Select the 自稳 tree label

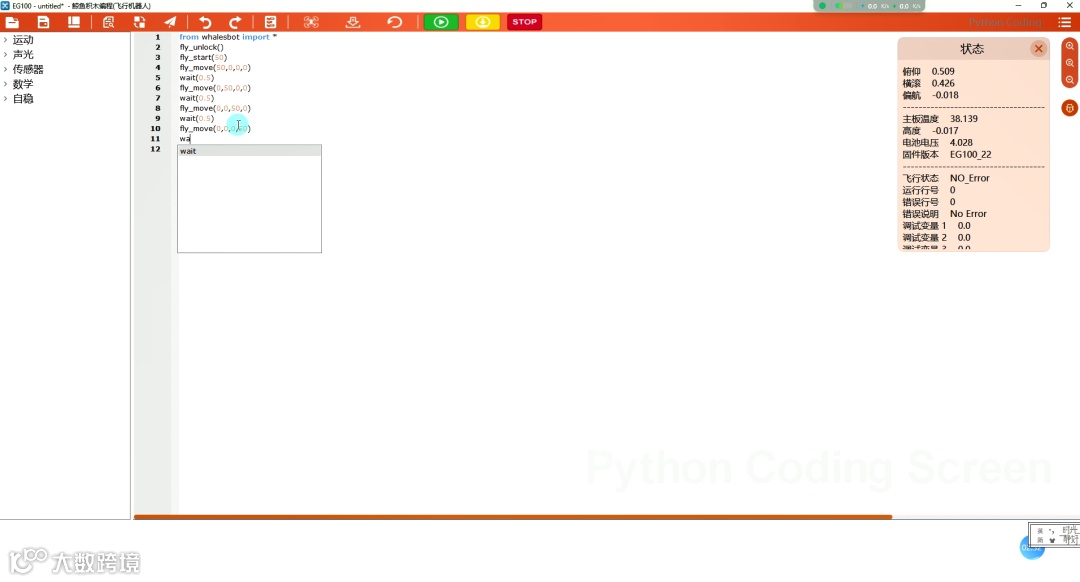[x=23, y=98]
